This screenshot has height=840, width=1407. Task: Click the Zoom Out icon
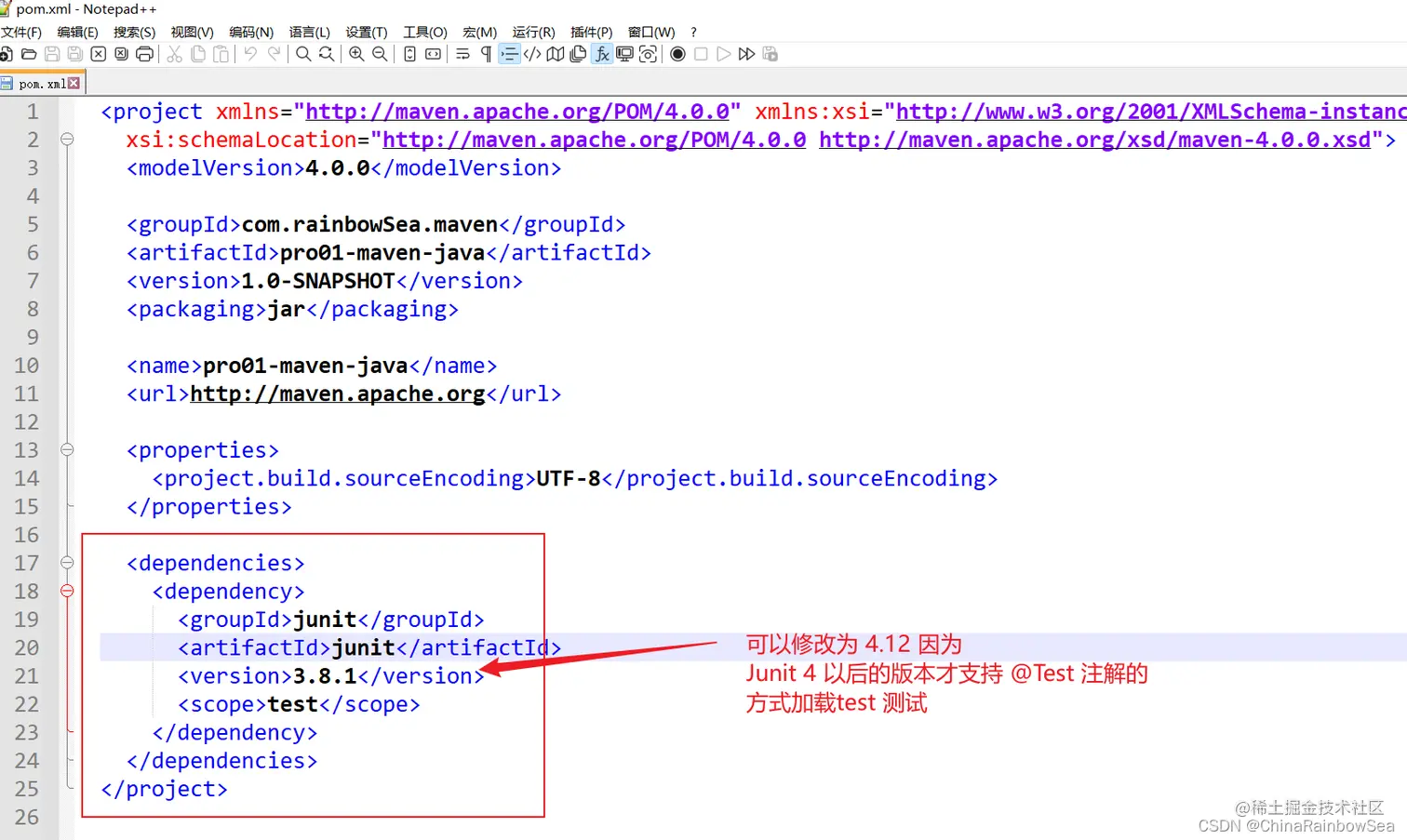tap(380, 54)
